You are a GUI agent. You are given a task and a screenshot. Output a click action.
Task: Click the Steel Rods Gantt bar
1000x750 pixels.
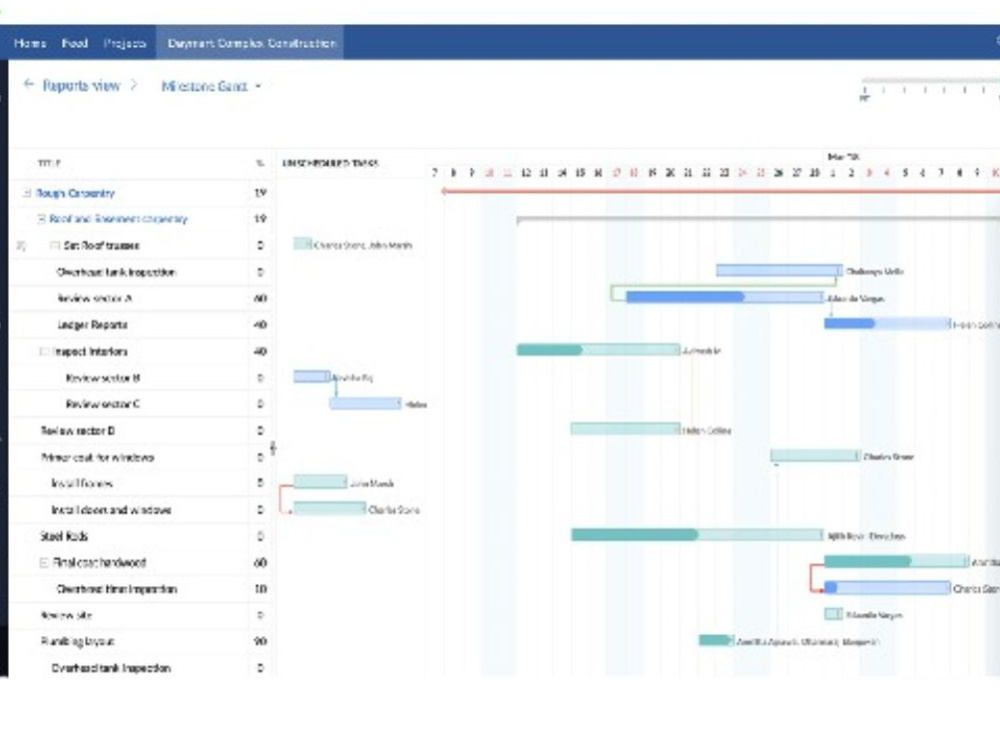[x=697, y=534]
